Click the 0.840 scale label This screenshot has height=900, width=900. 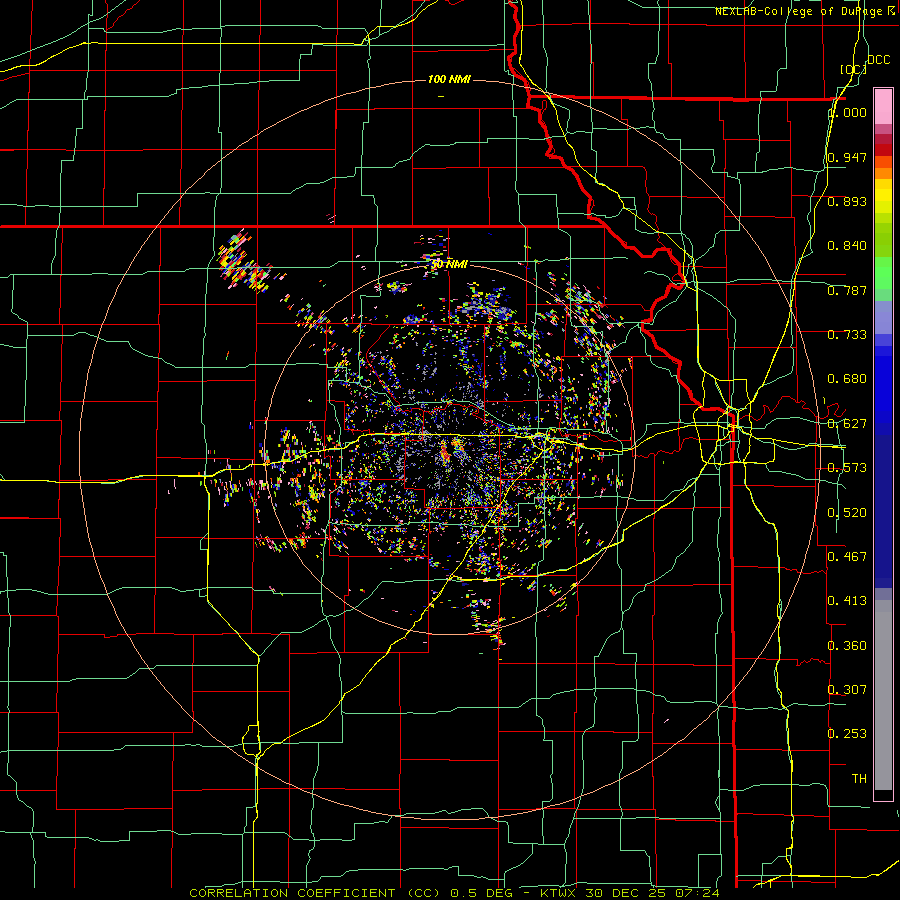847,246
